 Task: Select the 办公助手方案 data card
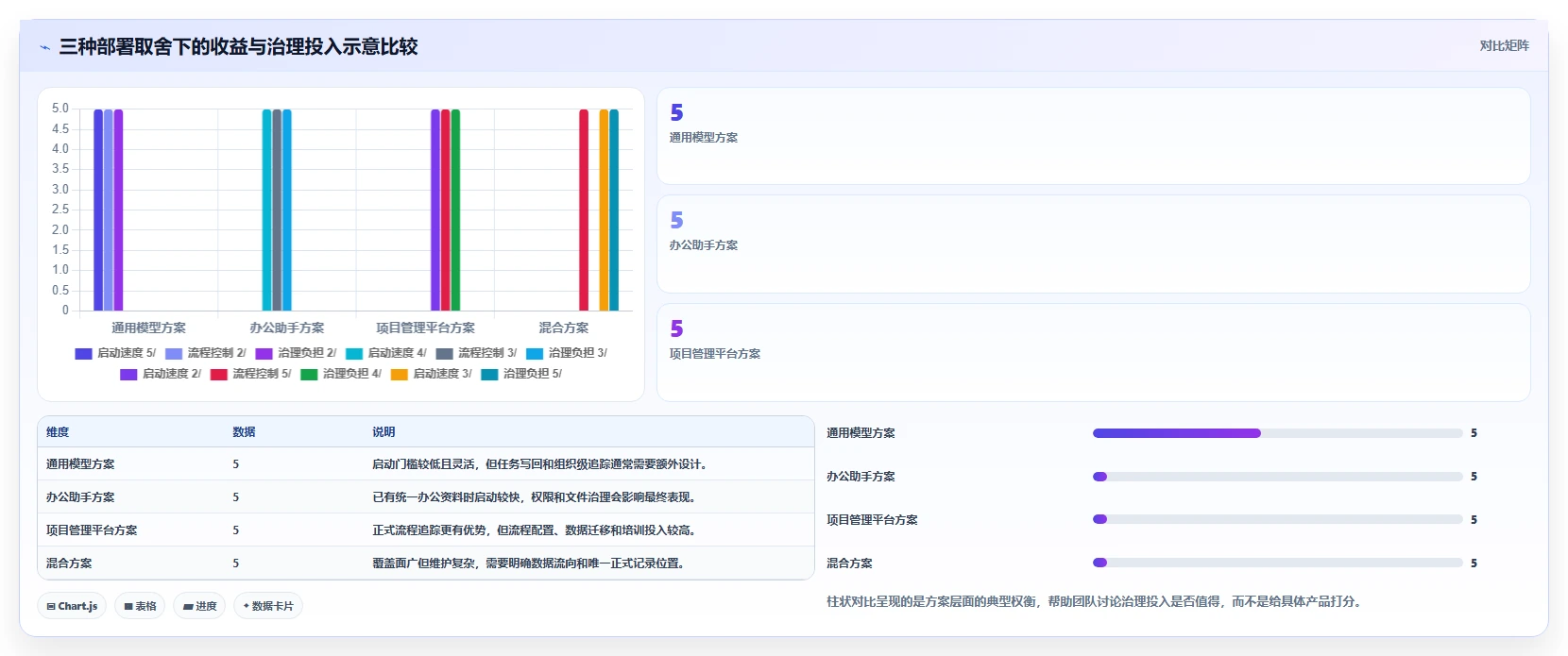[1093, 244]
